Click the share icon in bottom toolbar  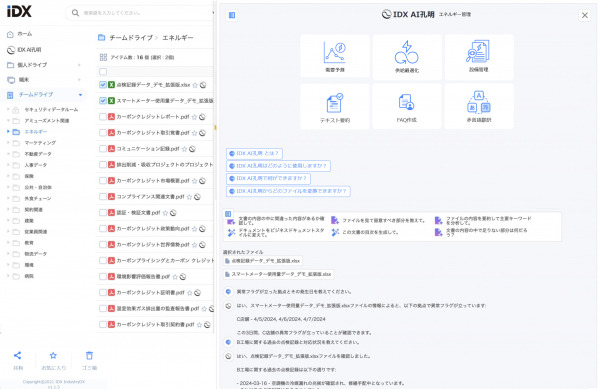click(x=18, y=355)
